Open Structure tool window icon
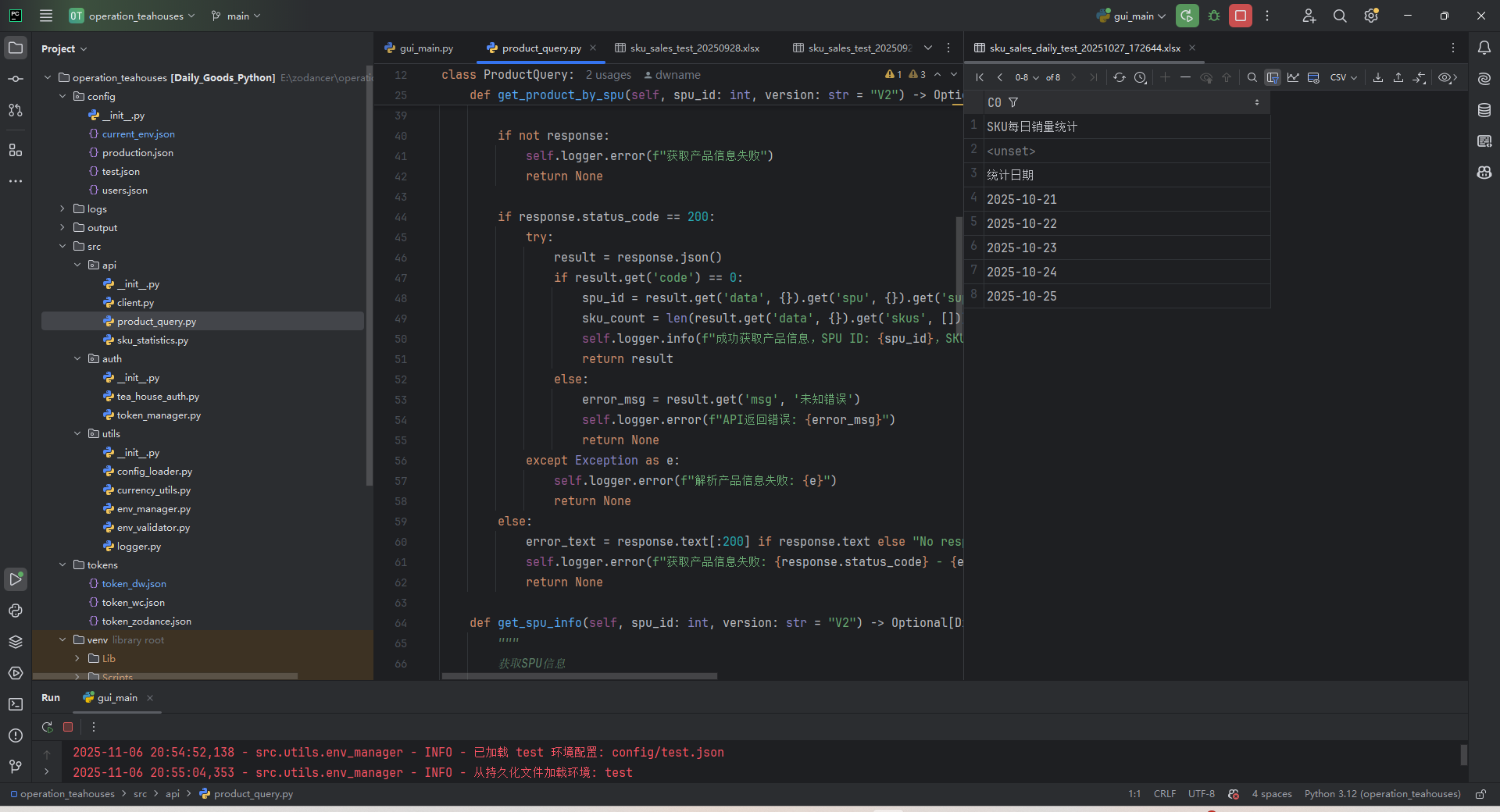1500x812 pixels. 16,150
